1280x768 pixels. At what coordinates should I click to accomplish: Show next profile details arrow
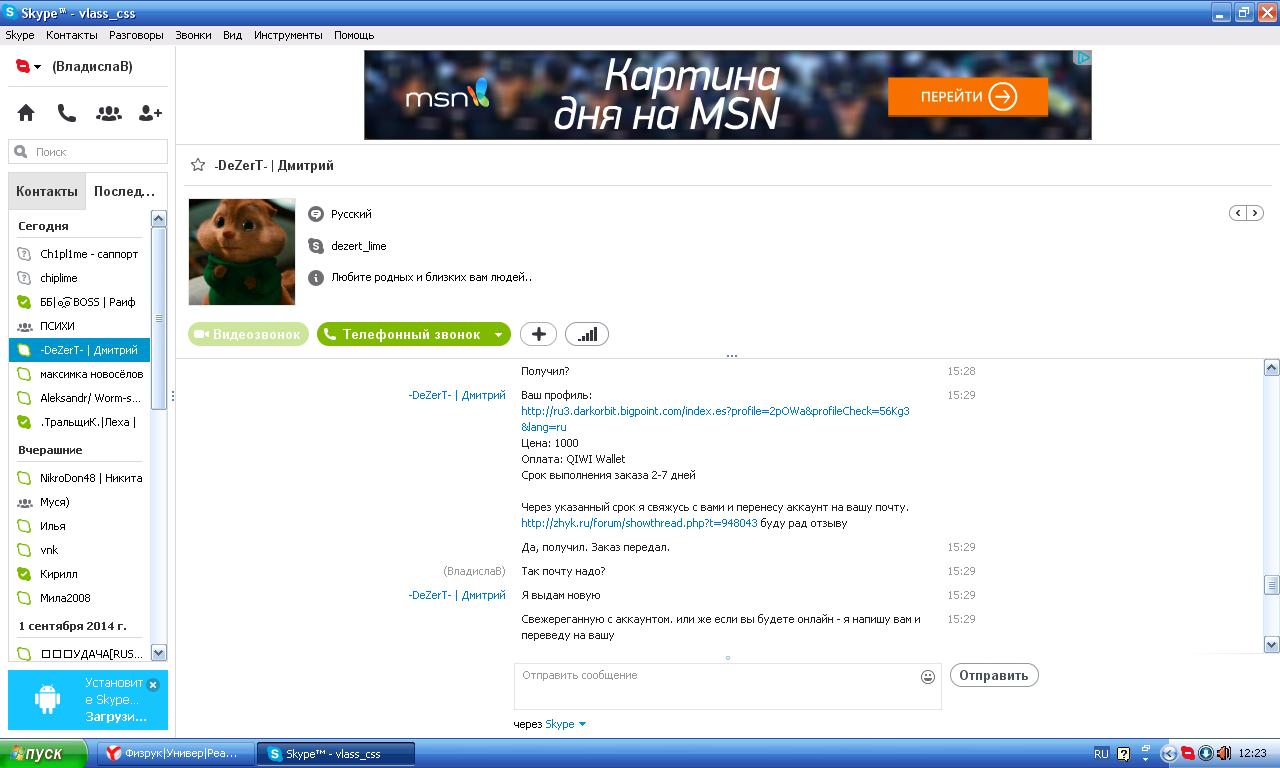(1254, 213)
